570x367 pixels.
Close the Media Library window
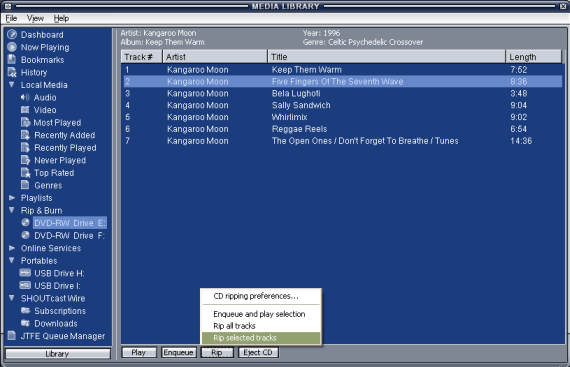pyautogui.click(x=563, y=6)
